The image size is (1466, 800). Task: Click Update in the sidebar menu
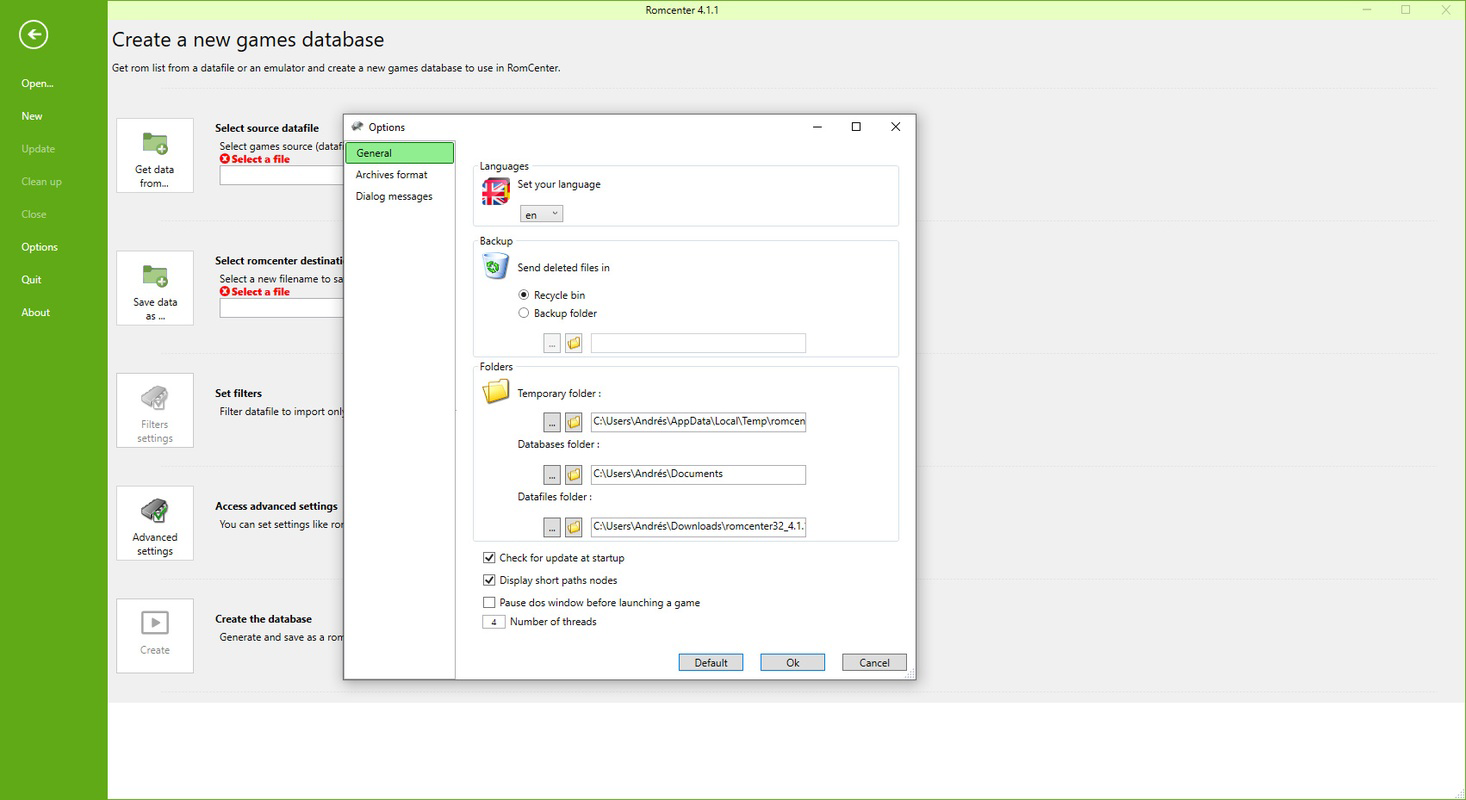[x=38, y=149]
